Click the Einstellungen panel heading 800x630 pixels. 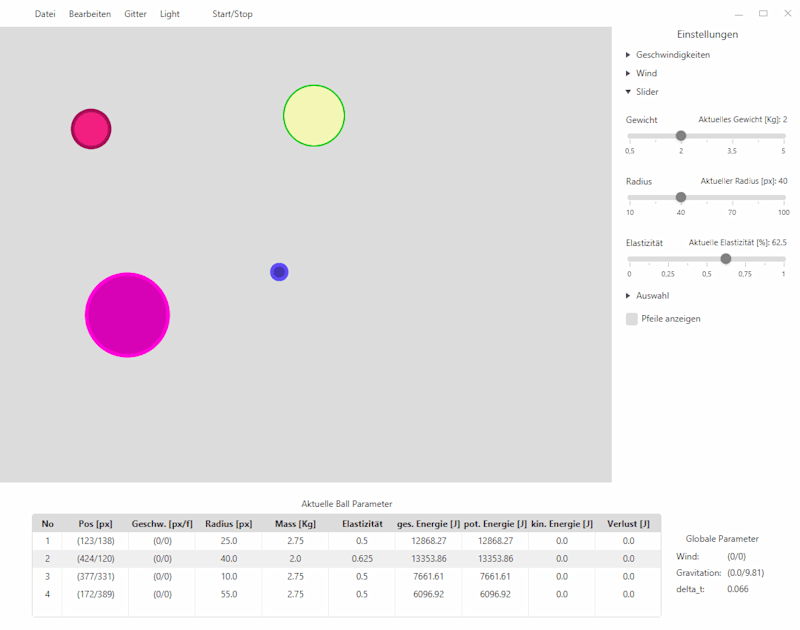(707, 35)
